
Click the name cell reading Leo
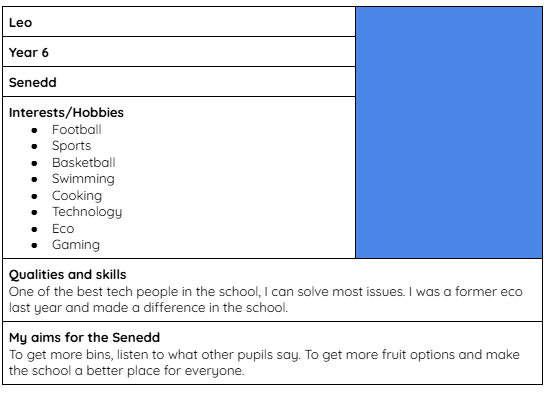click(179, 22)
